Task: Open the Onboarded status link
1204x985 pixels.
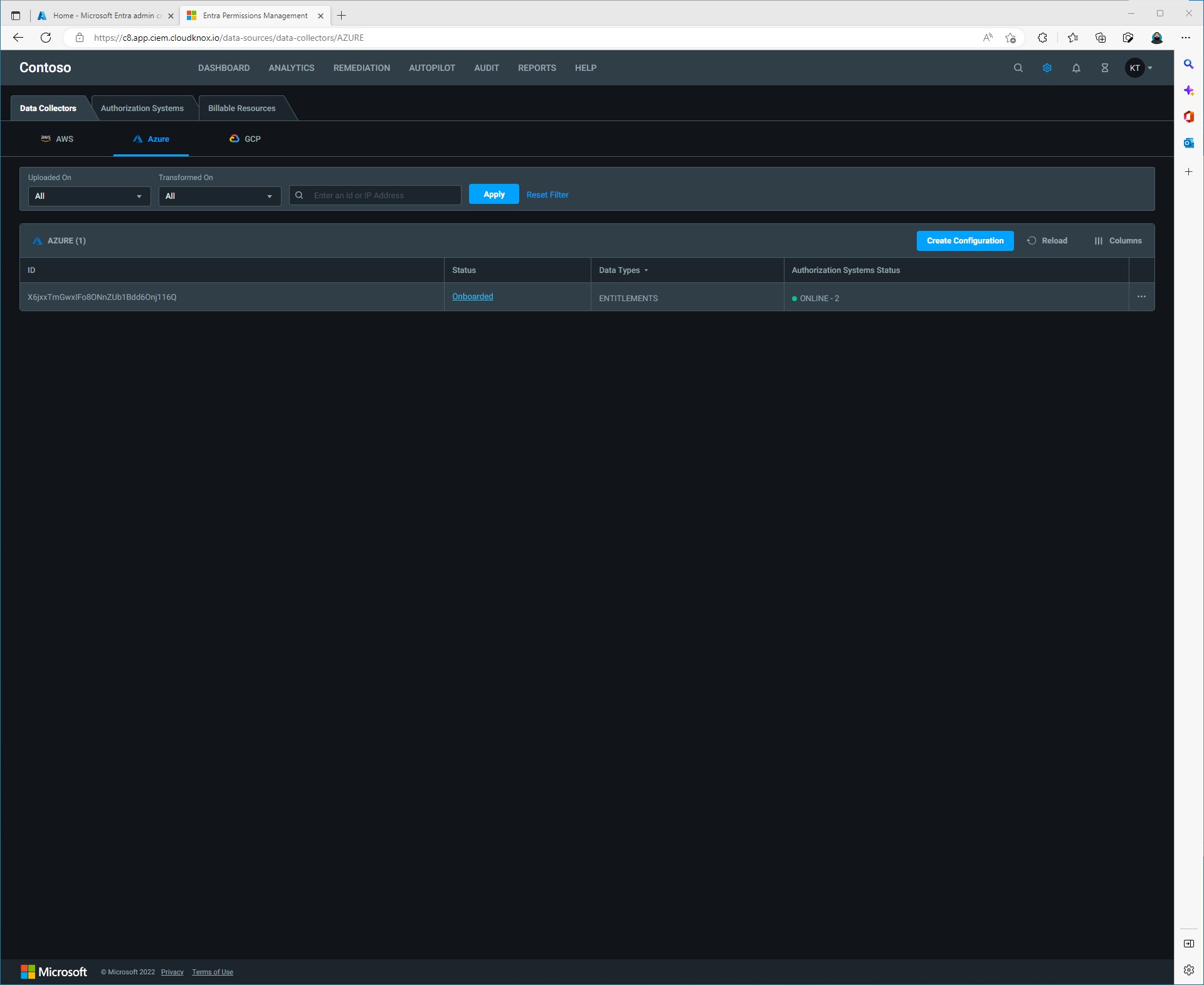Action: pyautogui.click(x=472, y=297)
